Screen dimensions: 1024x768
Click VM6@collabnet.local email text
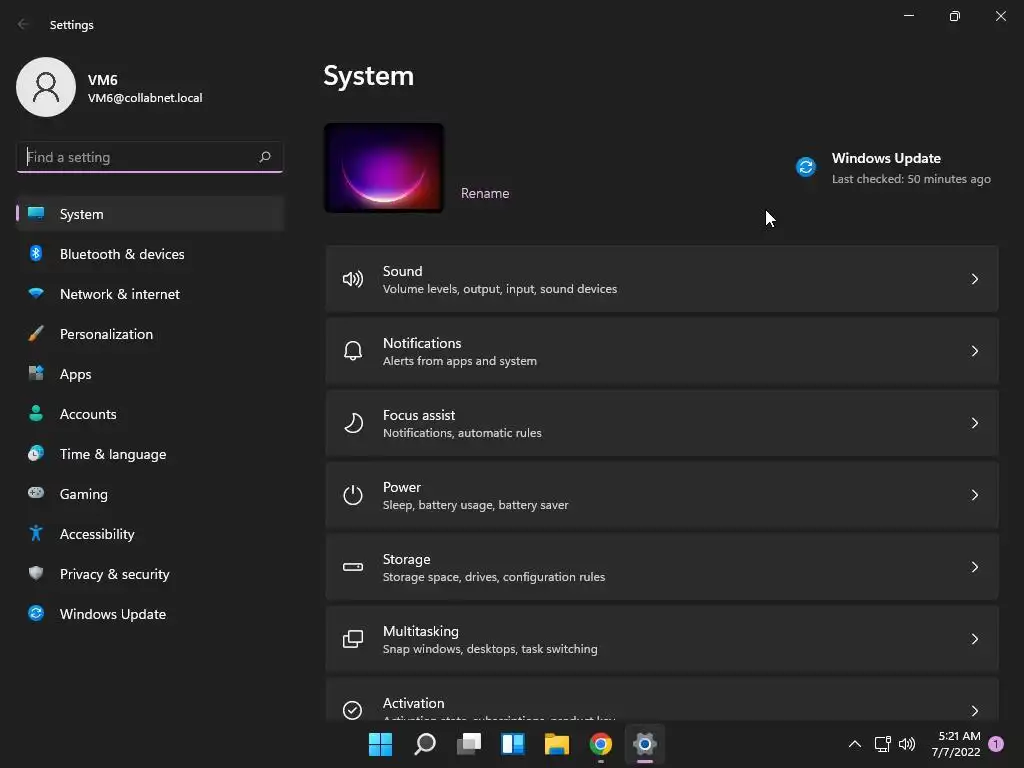pyautogui.click(x=145, y=98)
